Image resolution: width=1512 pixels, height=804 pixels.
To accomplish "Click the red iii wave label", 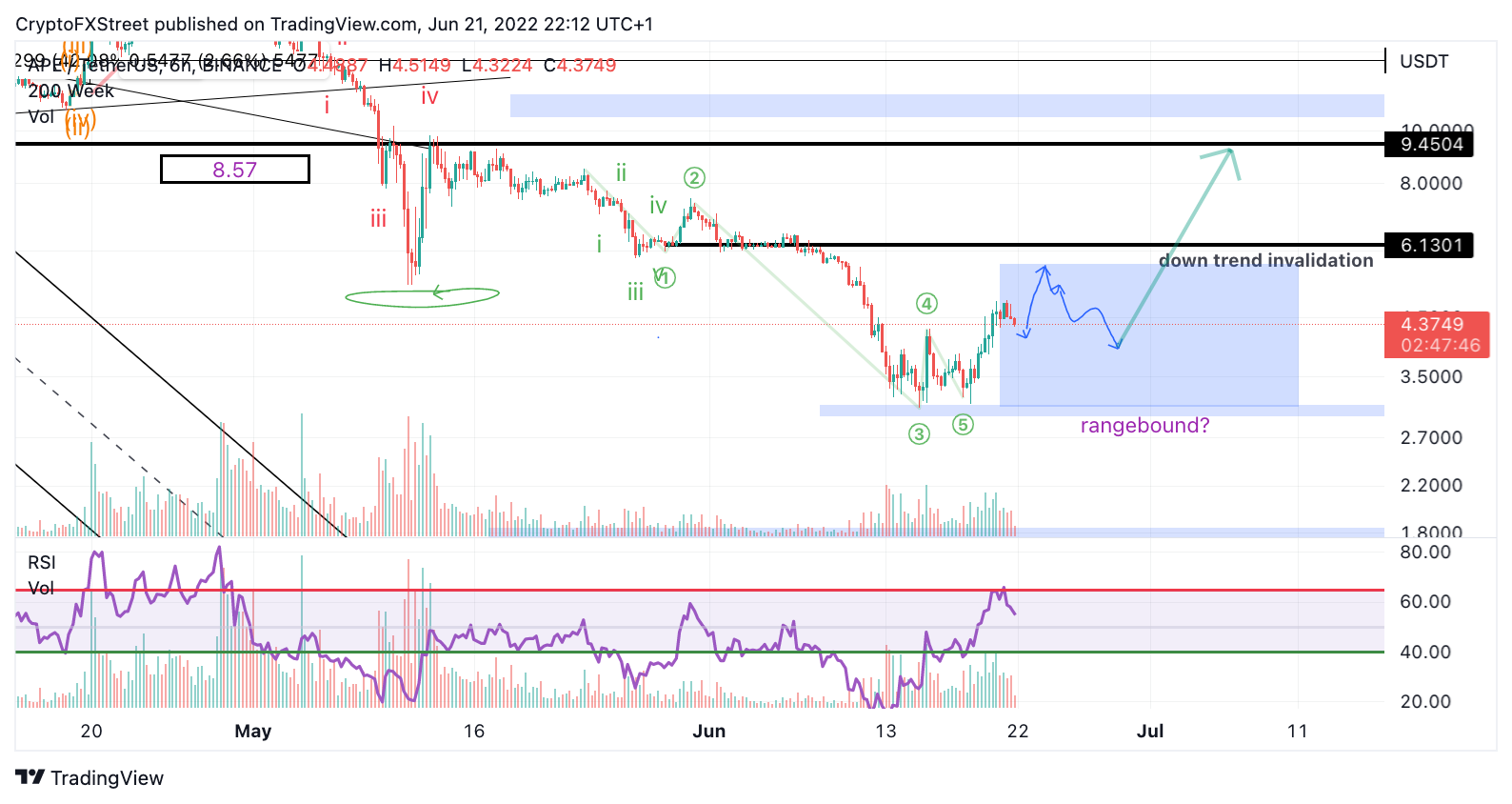I will (379, 220).
